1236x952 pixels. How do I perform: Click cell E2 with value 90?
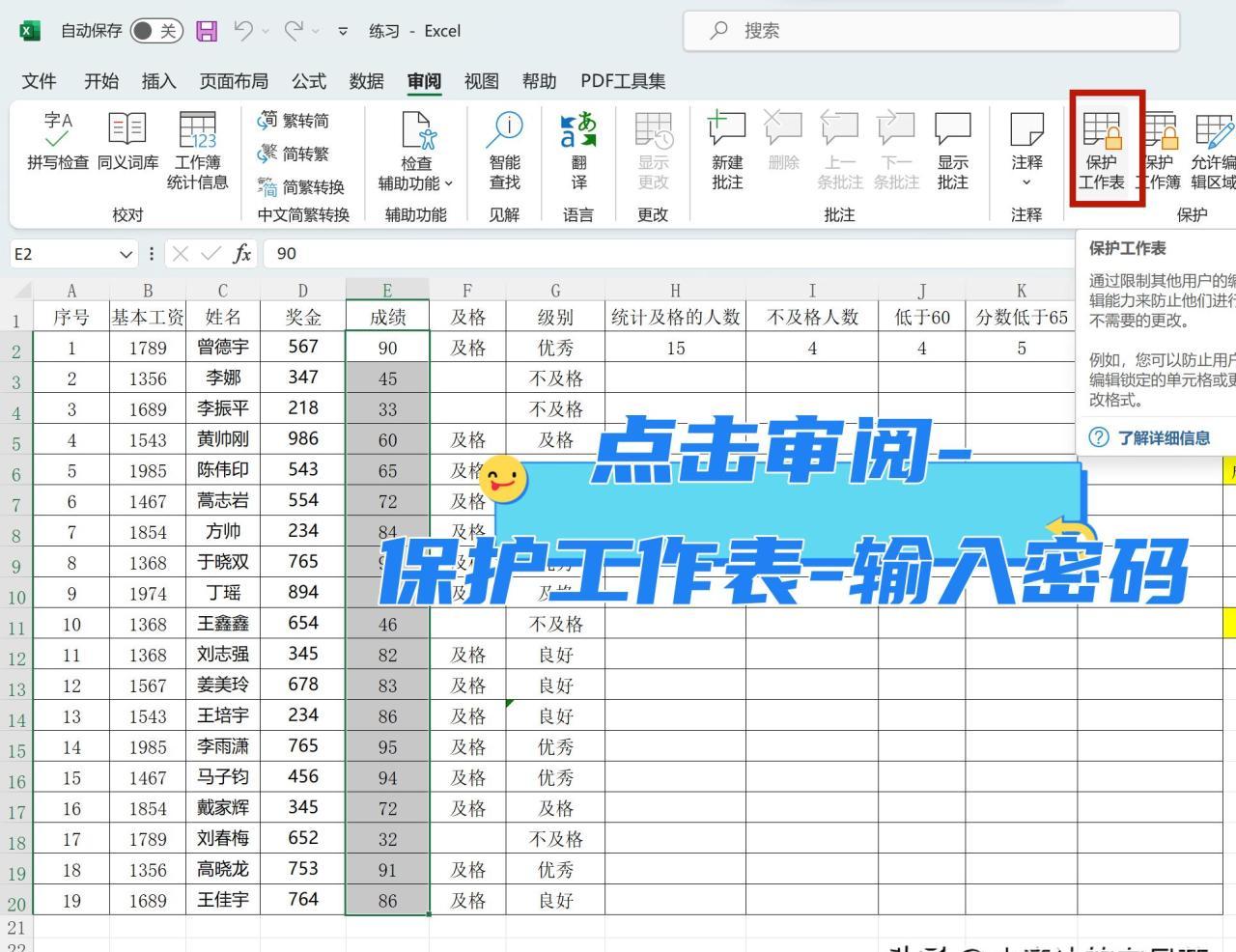point(387,348)
